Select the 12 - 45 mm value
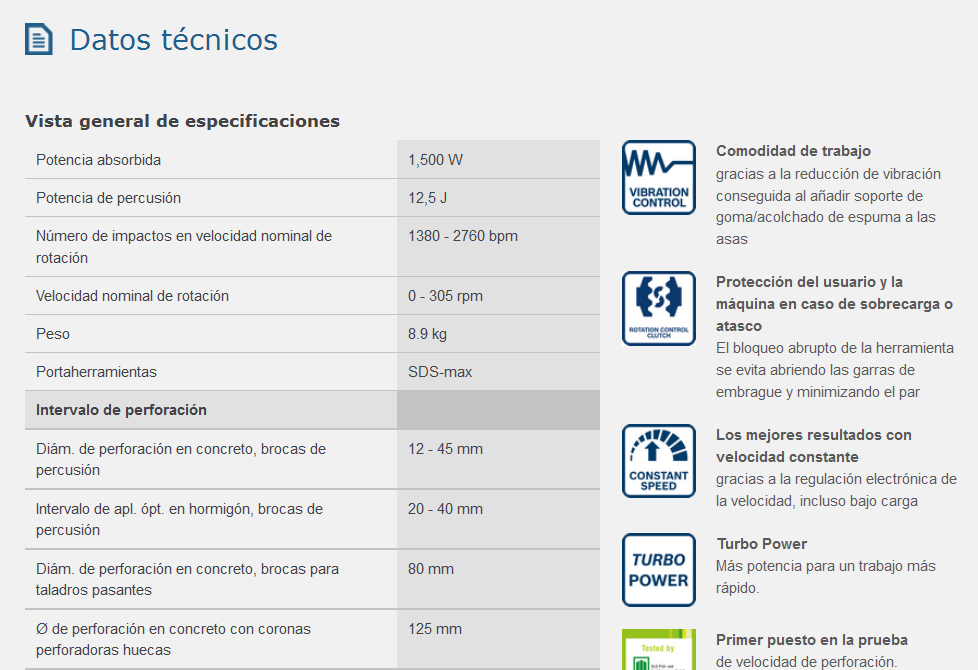Viewport: 978px width, 670px height. coord(445,449)
